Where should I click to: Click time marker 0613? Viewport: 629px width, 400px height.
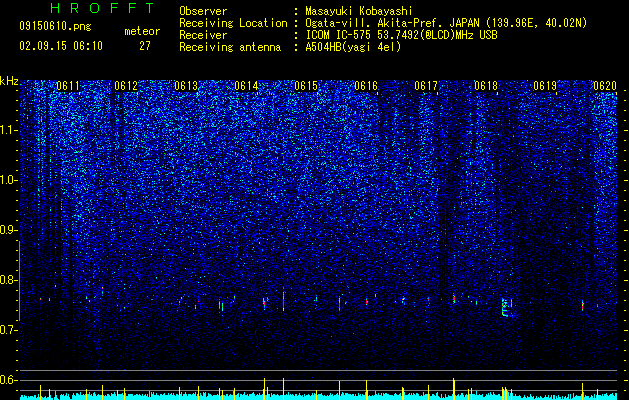[186, 86]
